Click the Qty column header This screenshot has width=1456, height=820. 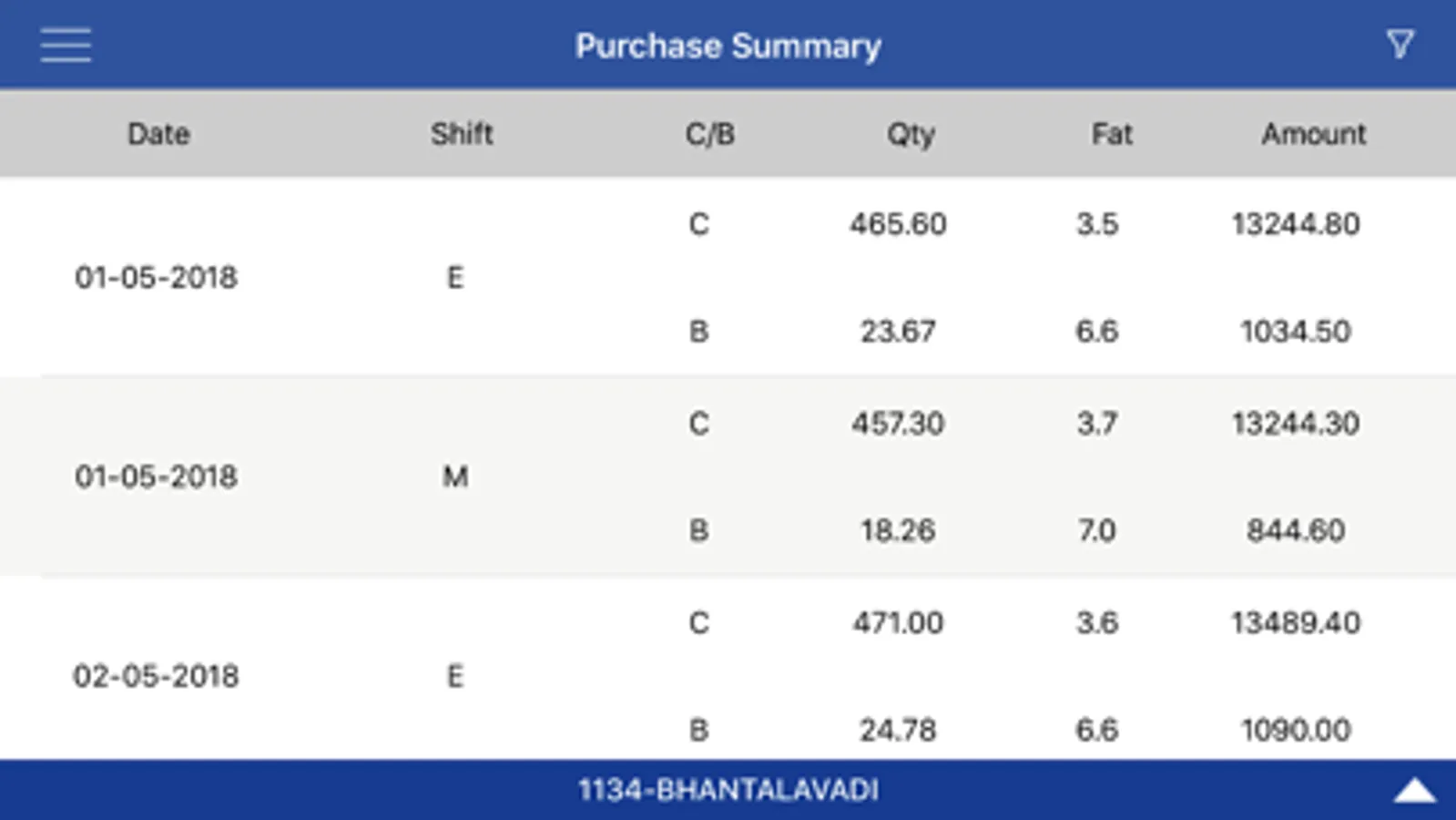point(910,134)
